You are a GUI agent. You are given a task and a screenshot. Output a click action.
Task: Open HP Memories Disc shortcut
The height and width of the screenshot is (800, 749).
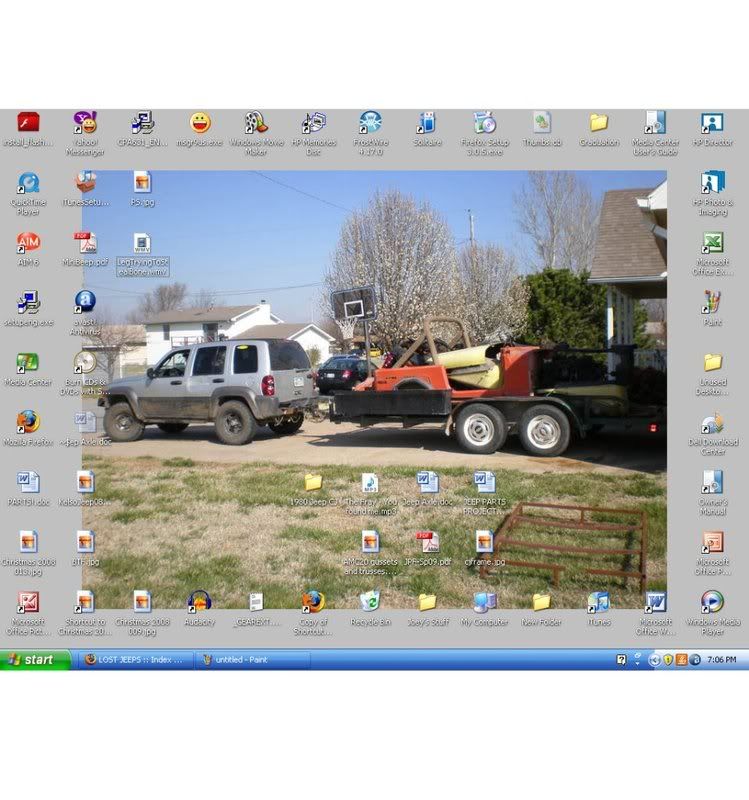[313, 123]
